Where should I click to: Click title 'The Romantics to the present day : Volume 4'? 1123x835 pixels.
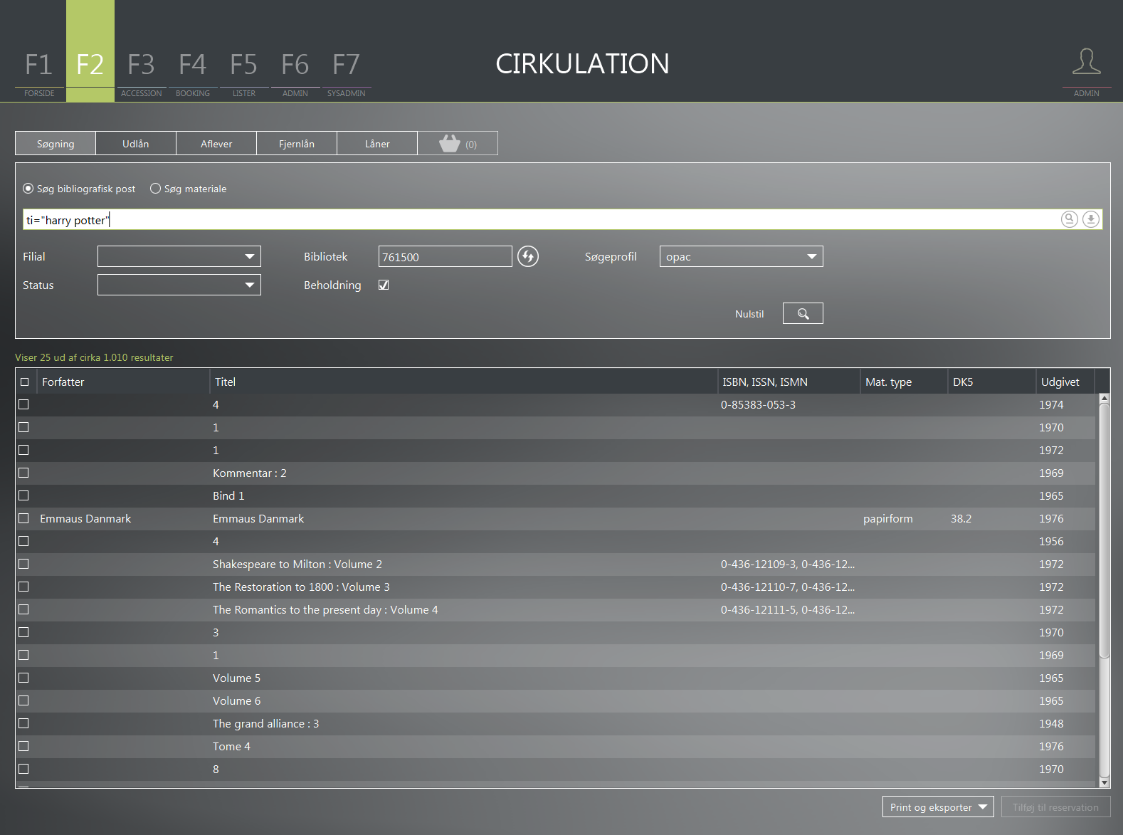click(x=325, y=609)
